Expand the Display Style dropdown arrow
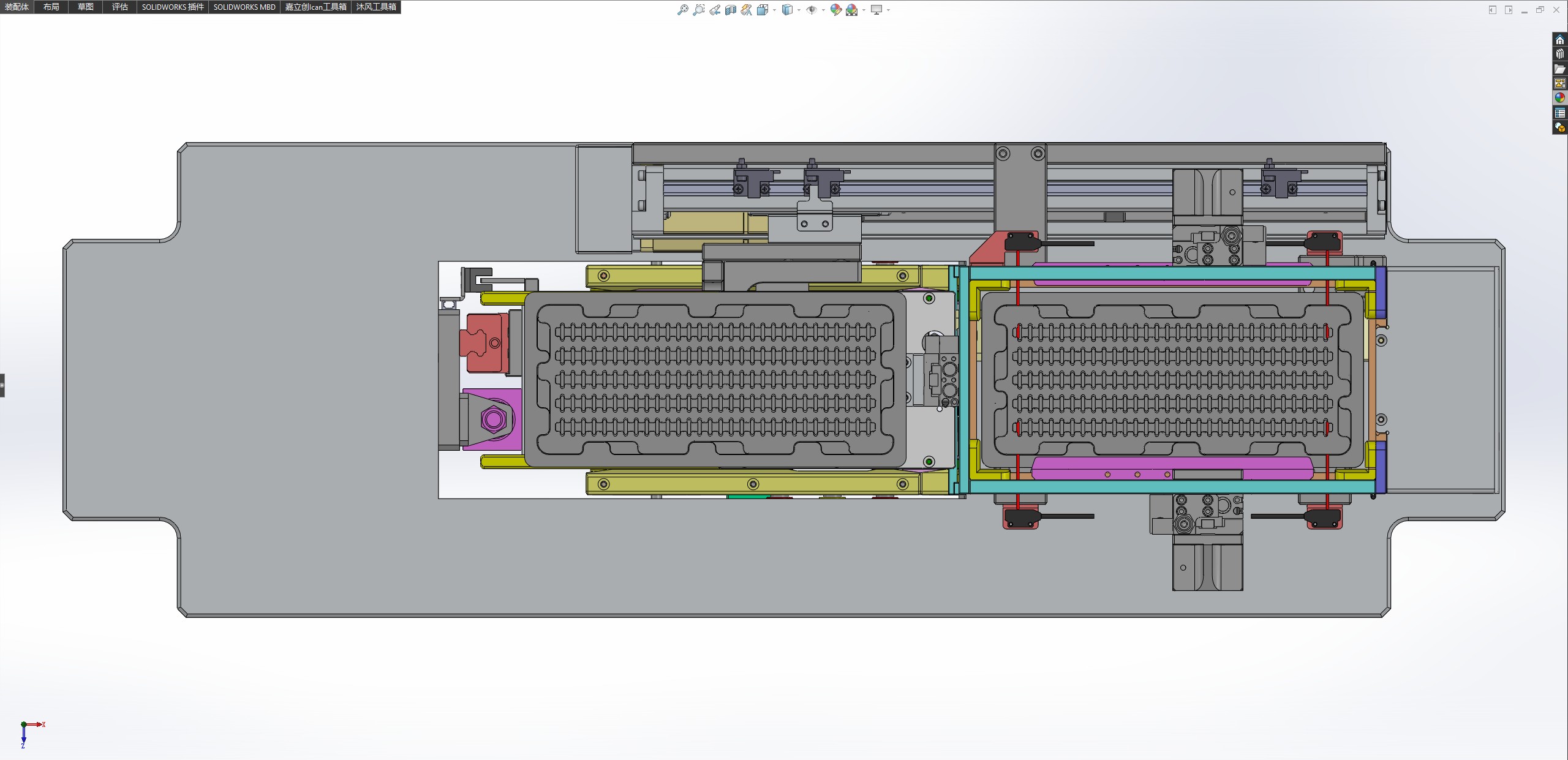This screenshot has height=760, width=1568. tap(799, 10)
